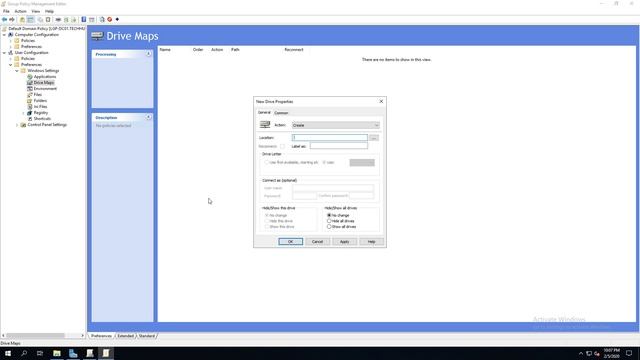
Task: Collapse the Processing panel chevron
Action: point(149,54)
